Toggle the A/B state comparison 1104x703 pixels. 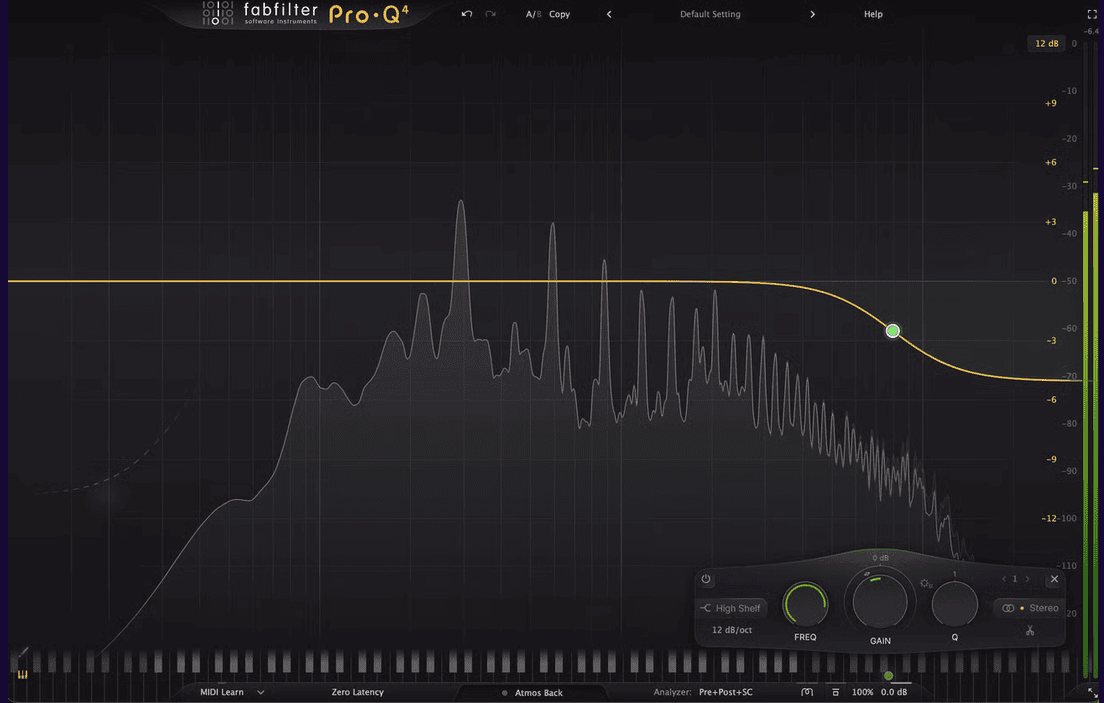(534, 14)
